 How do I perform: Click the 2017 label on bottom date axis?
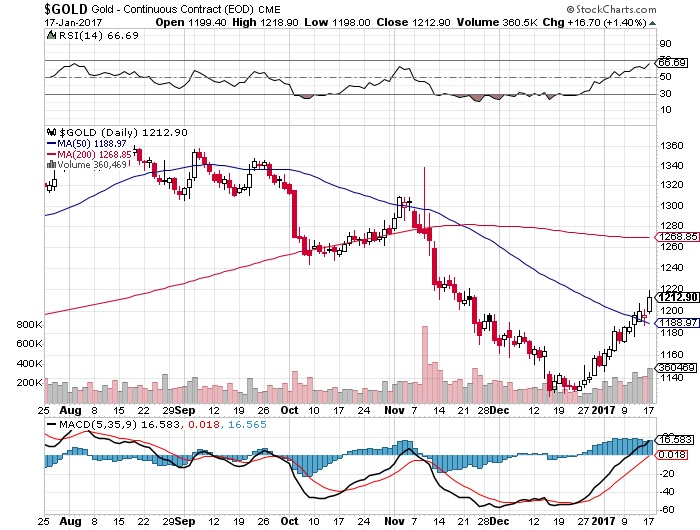coord(604,521)
